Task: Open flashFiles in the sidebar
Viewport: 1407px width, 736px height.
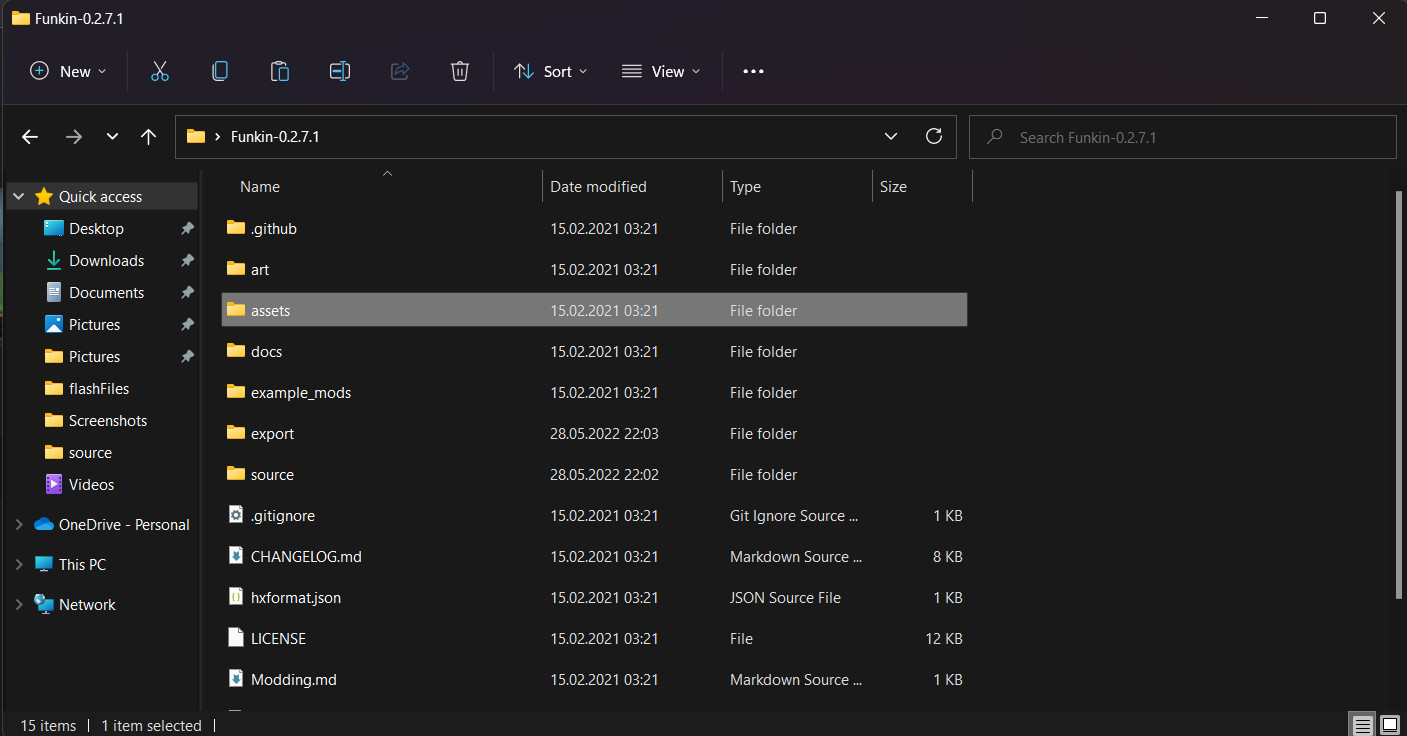Action: click(99, 388)
